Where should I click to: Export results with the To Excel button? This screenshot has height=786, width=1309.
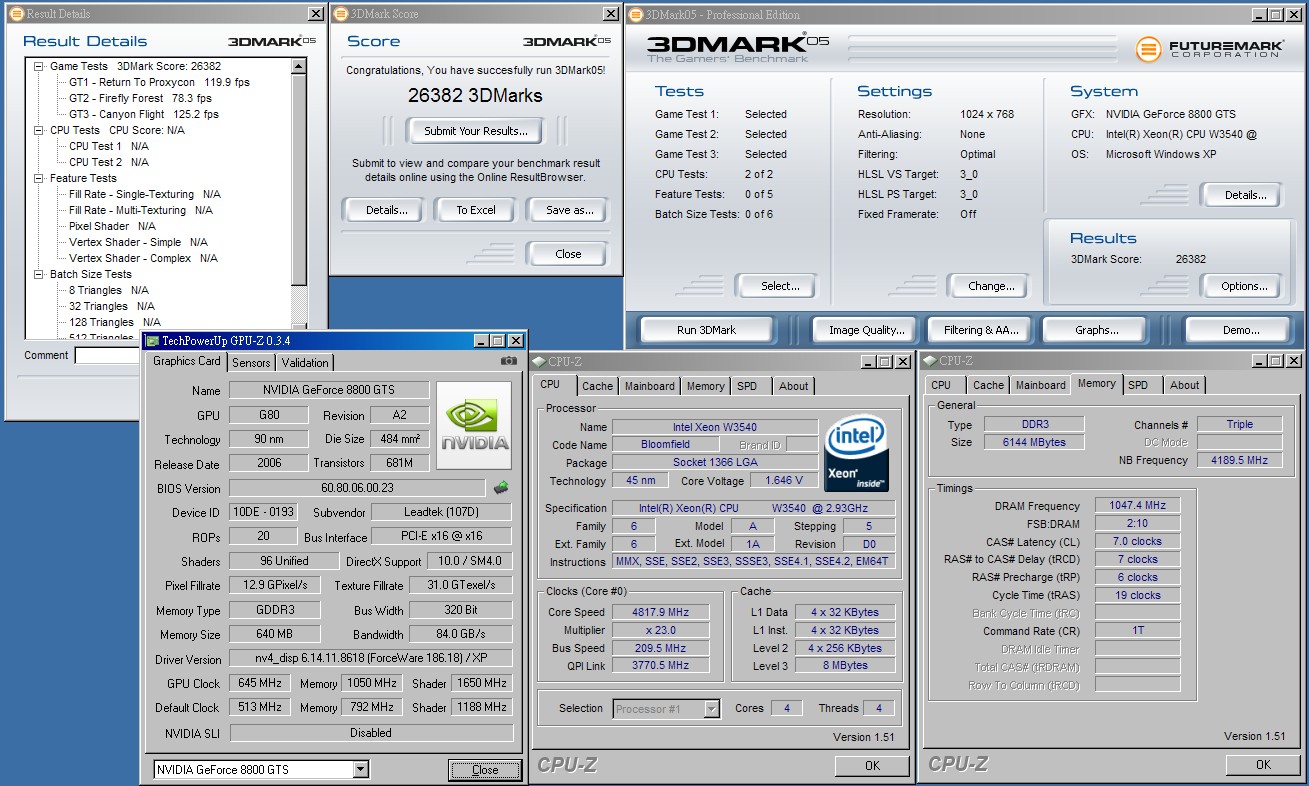point(475,210)
